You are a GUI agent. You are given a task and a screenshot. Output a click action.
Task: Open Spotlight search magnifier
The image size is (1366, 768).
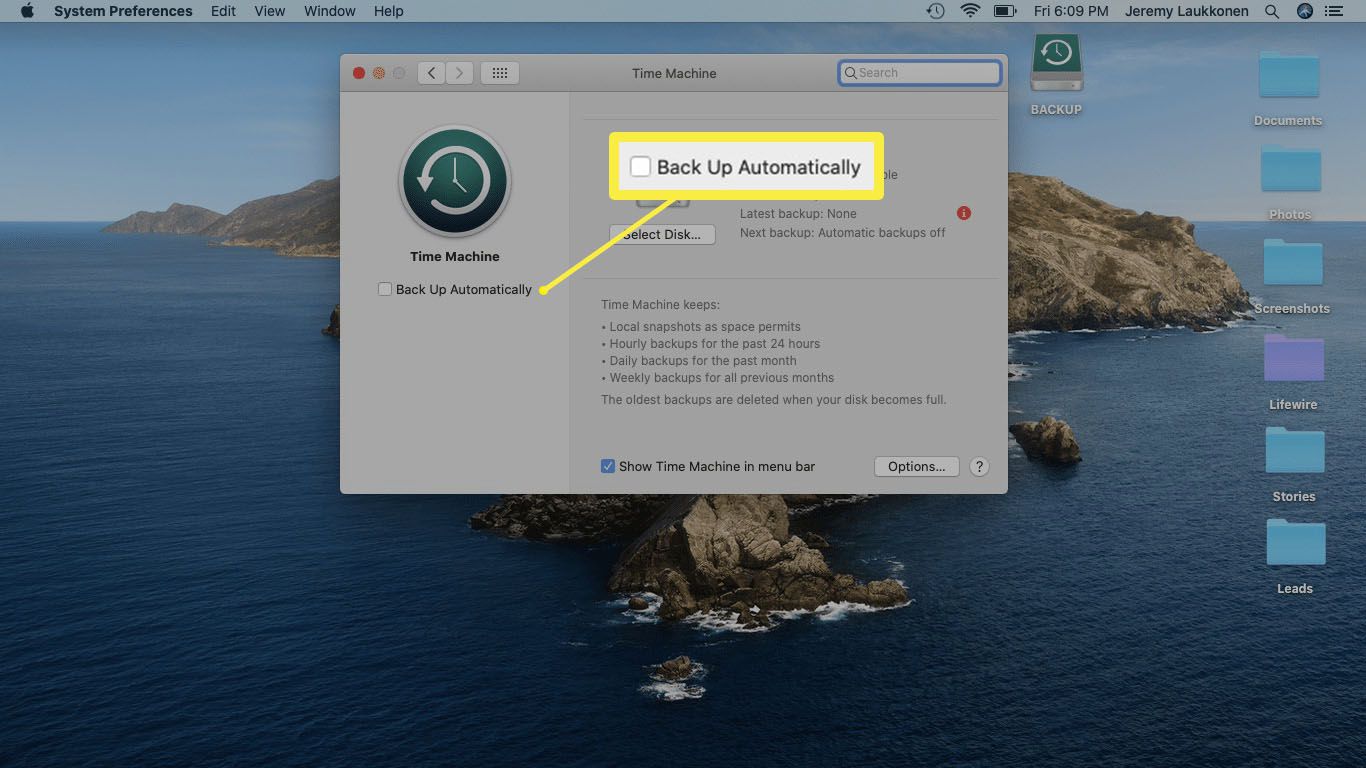[x=1272, y=11]
